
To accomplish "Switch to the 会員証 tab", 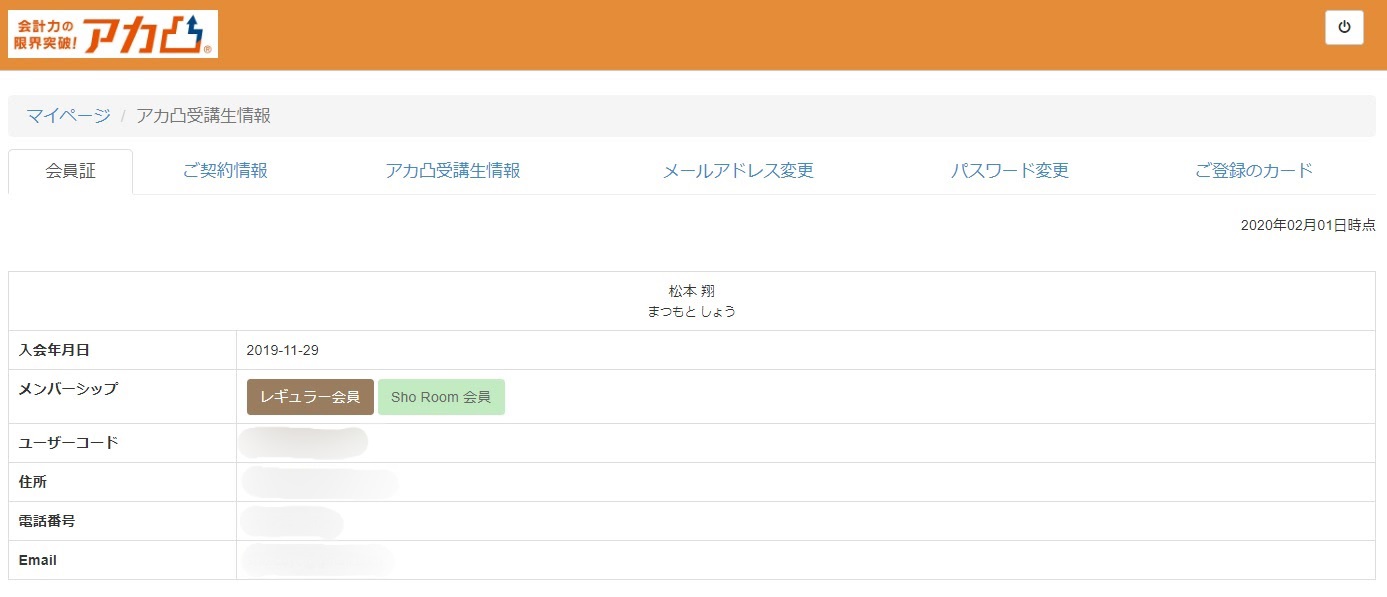I will coord(71,170).
